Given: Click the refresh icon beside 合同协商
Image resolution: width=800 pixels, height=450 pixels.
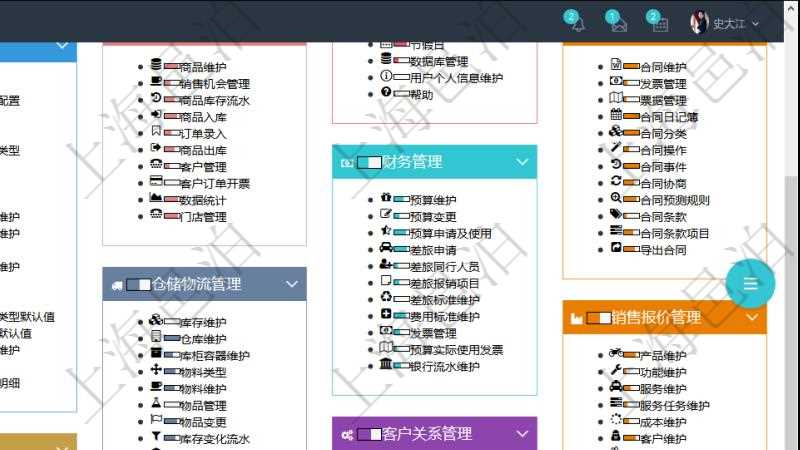Looking at the screenshot, I should click(x=616, y=181).
